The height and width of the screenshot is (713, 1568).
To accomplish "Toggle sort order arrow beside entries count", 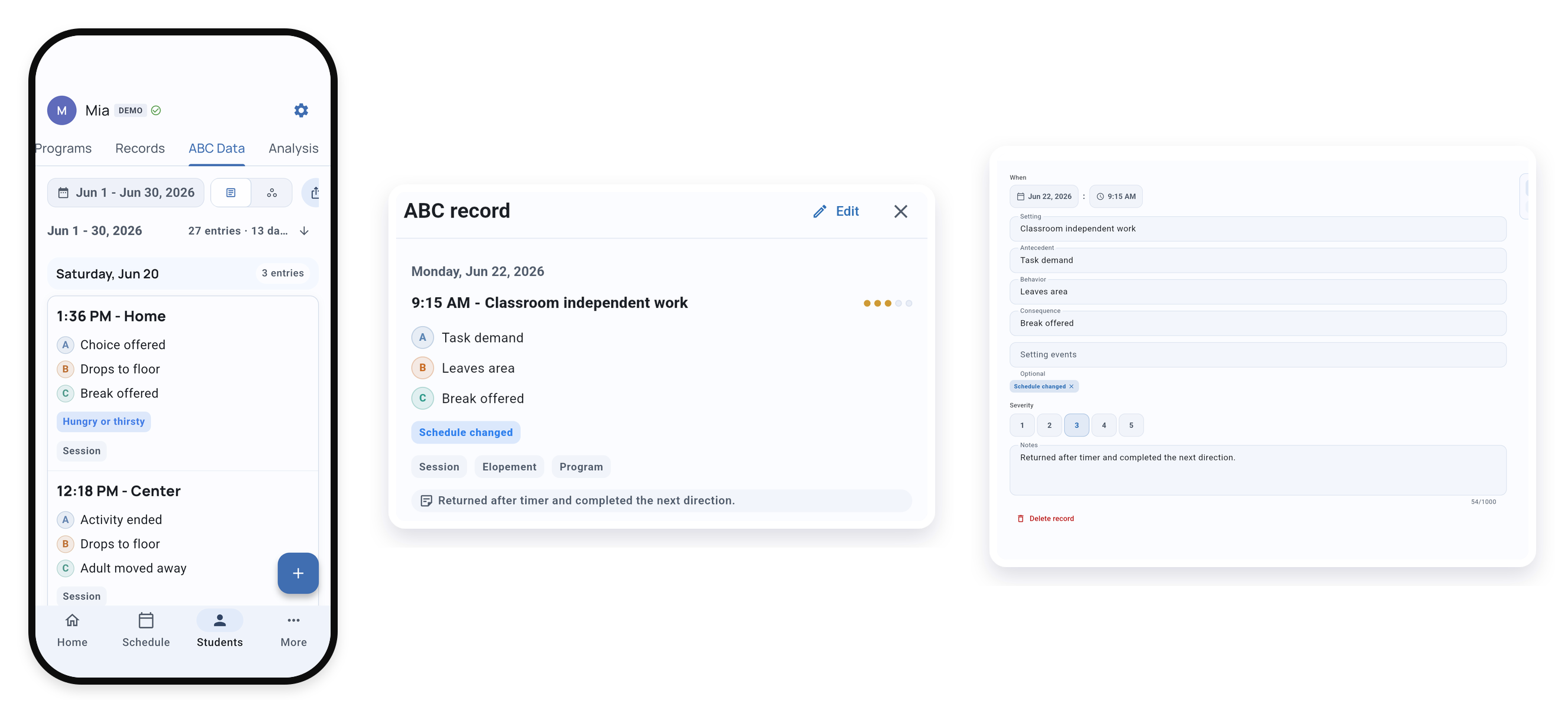I will coord(305,231).
